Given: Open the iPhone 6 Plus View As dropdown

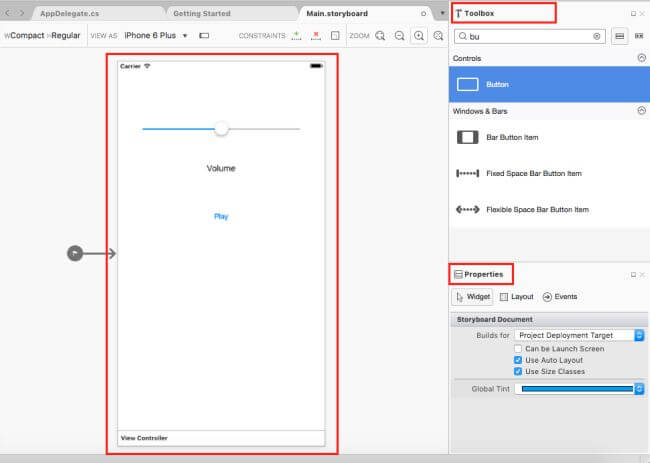Looking at the screenshot, I should 156,36.
